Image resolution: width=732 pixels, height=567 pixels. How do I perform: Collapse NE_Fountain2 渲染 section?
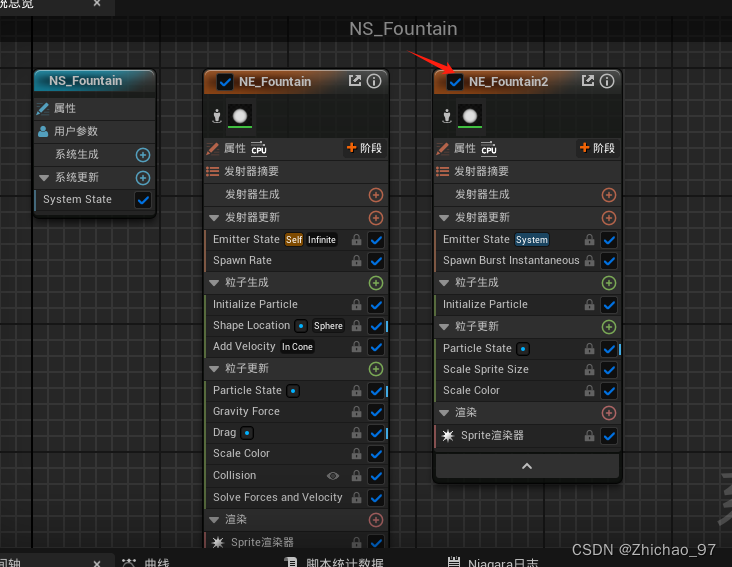tap(444, 413)
